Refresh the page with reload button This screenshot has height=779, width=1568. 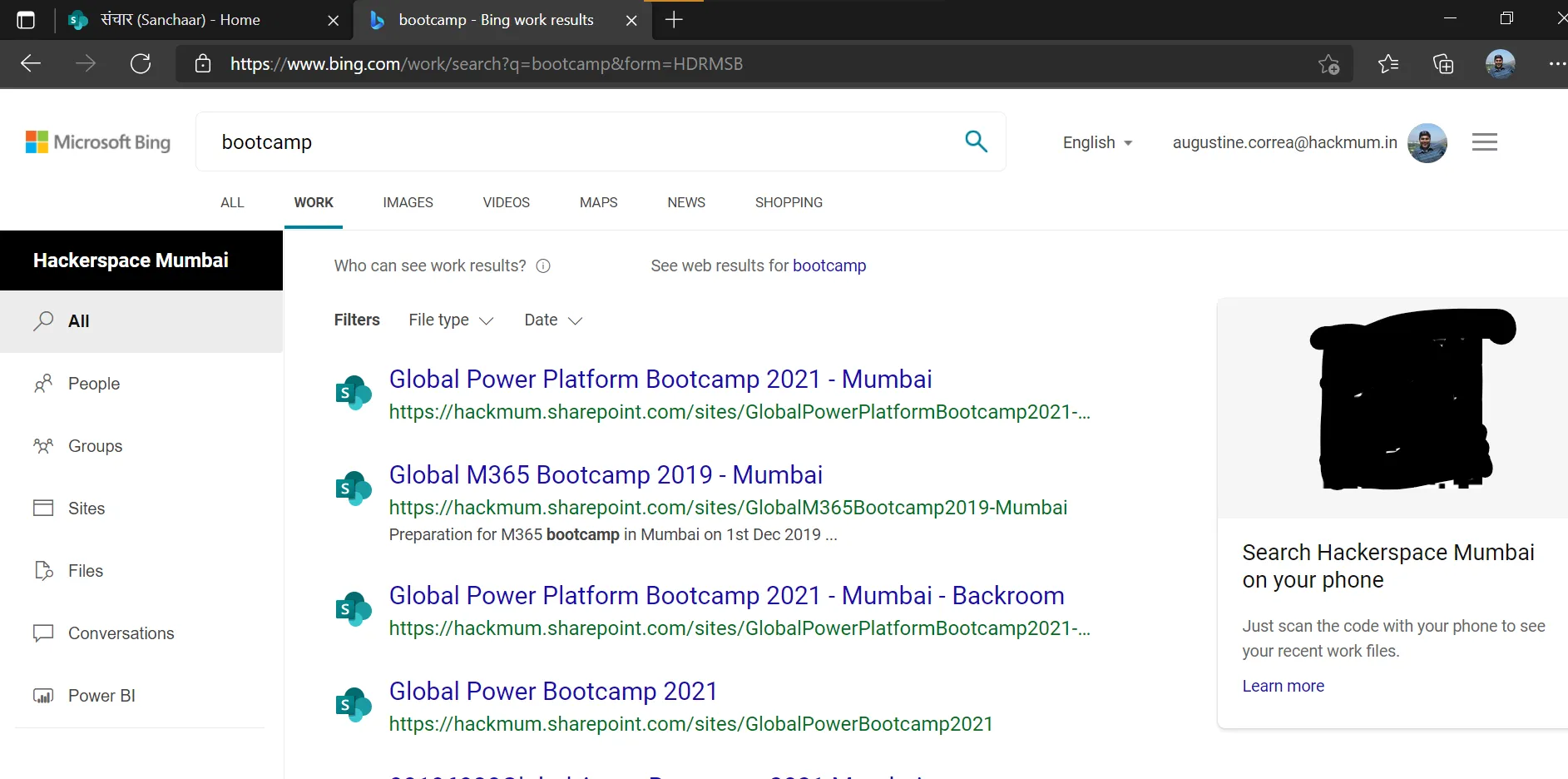click(x=141, y=64)
